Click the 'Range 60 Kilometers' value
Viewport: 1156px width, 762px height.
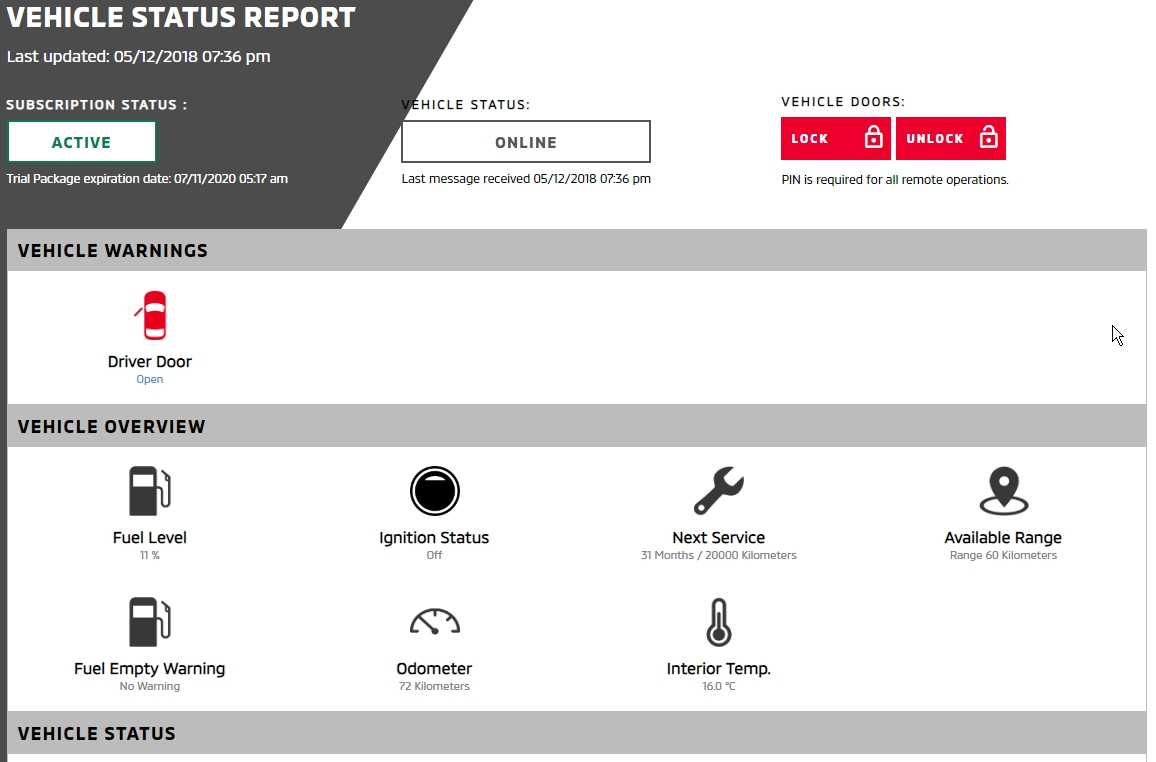click(1003, 555)
